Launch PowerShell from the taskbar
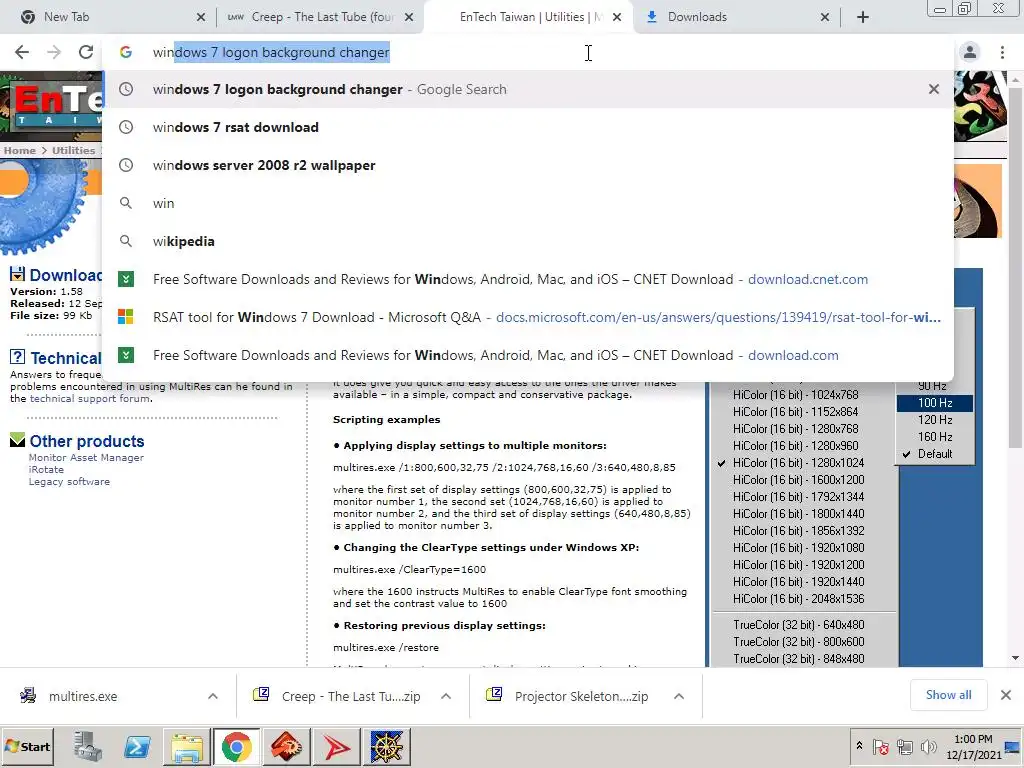Screen dimensions: 1024x768 (137, 746)
